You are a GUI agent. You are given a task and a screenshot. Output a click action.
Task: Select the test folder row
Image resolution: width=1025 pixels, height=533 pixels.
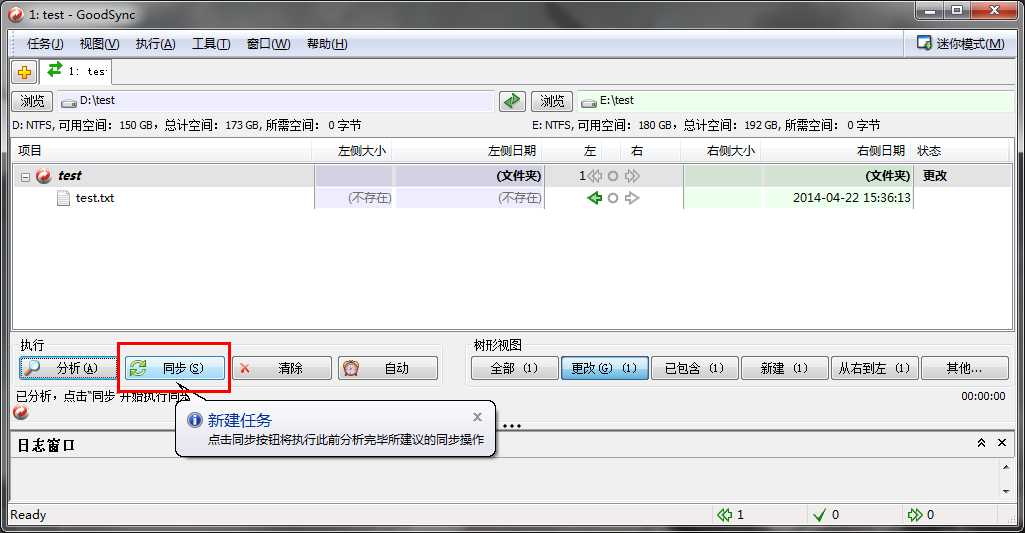tap(512, 176)
